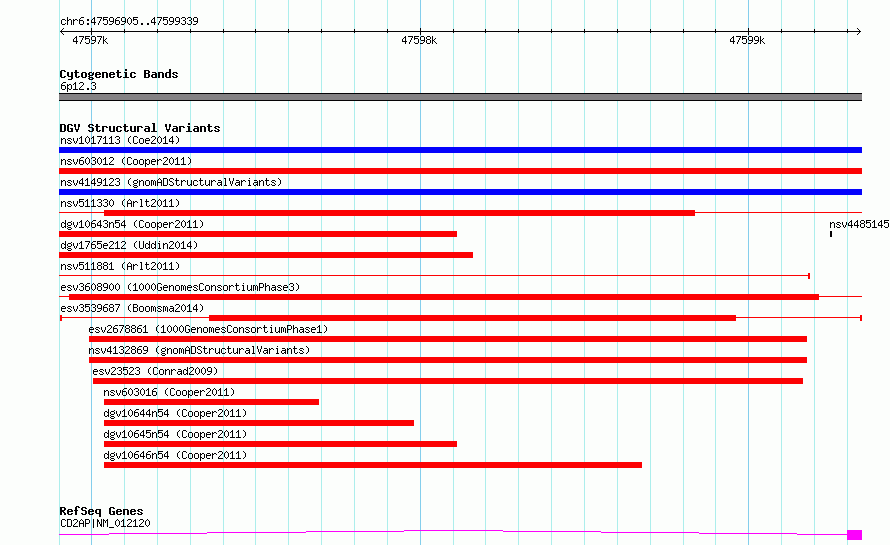Open the CD2AP|NM_012120 gene label
This screenshot has height=545, width=890.
coord(105,523)
